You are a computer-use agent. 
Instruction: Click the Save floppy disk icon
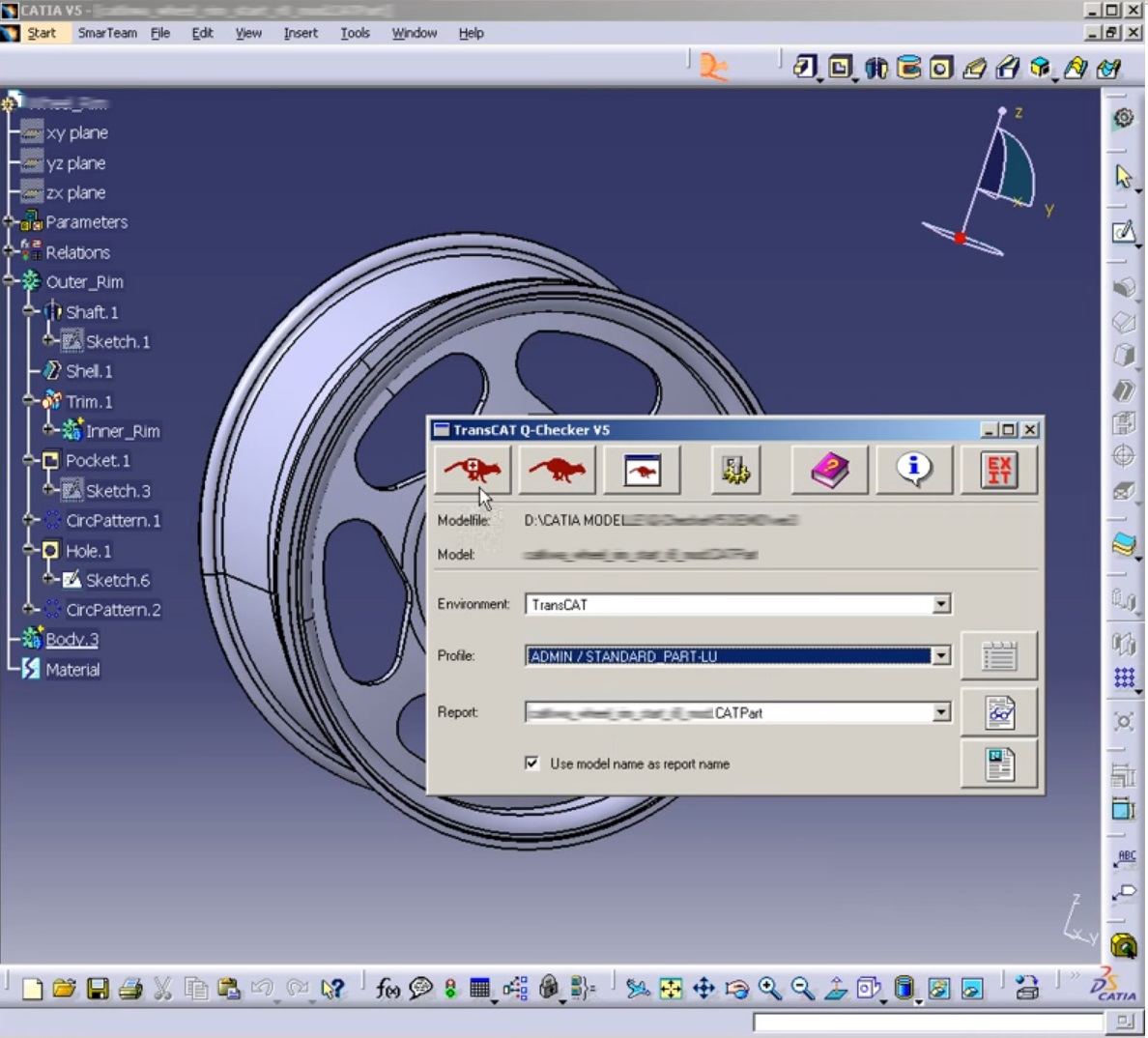(x=98, y=989)
